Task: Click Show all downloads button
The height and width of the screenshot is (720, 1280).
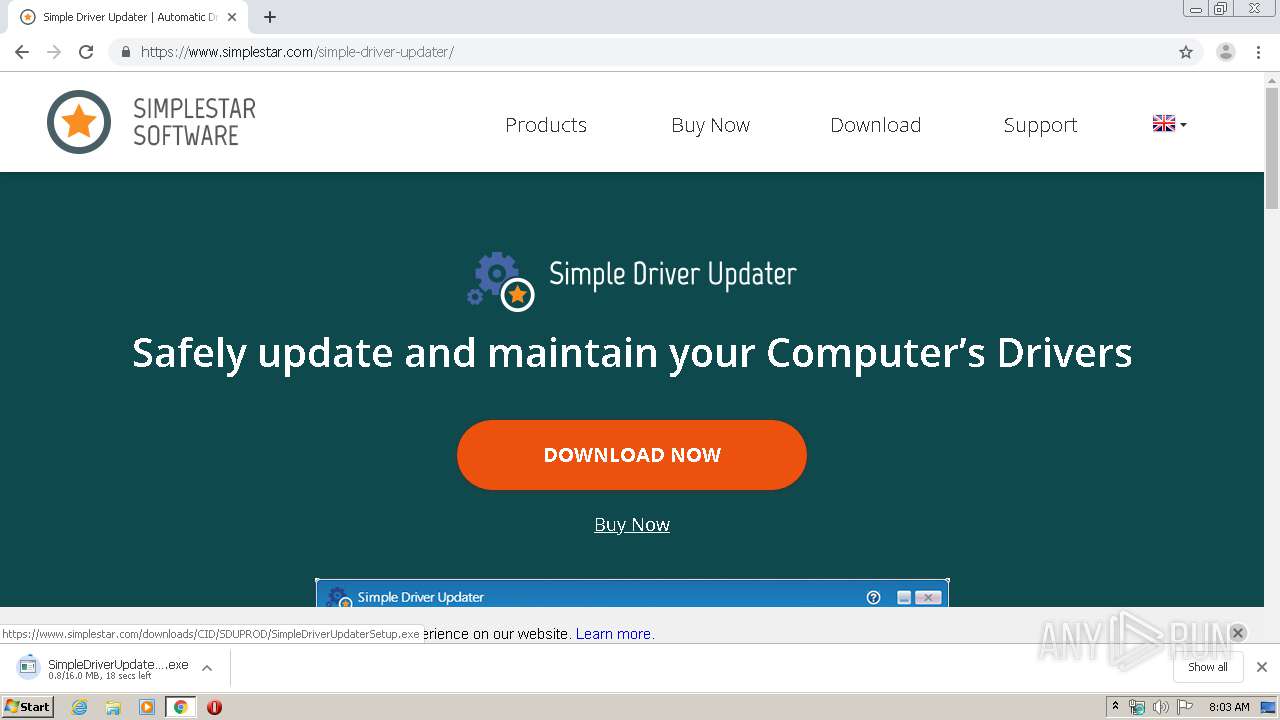Action: click(1208, 667)
